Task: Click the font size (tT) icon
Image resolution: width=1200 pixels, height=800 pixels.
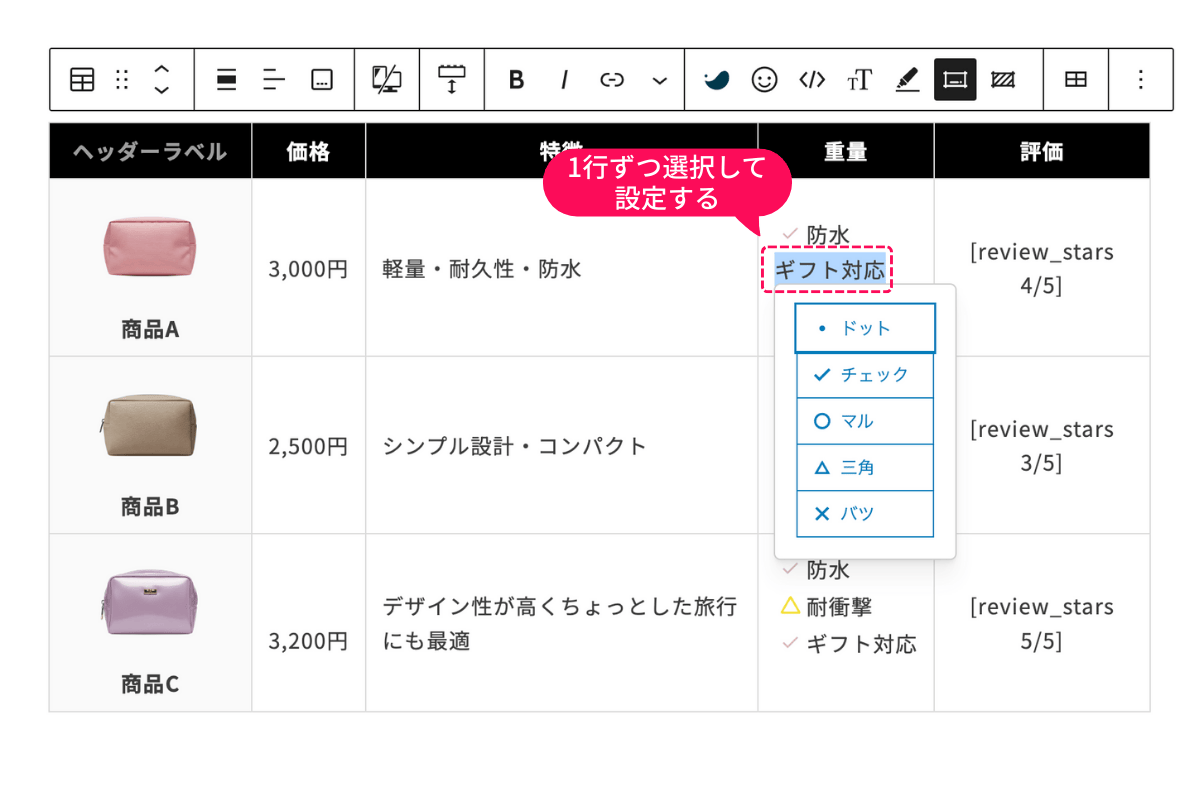Action: coord(859,79)
